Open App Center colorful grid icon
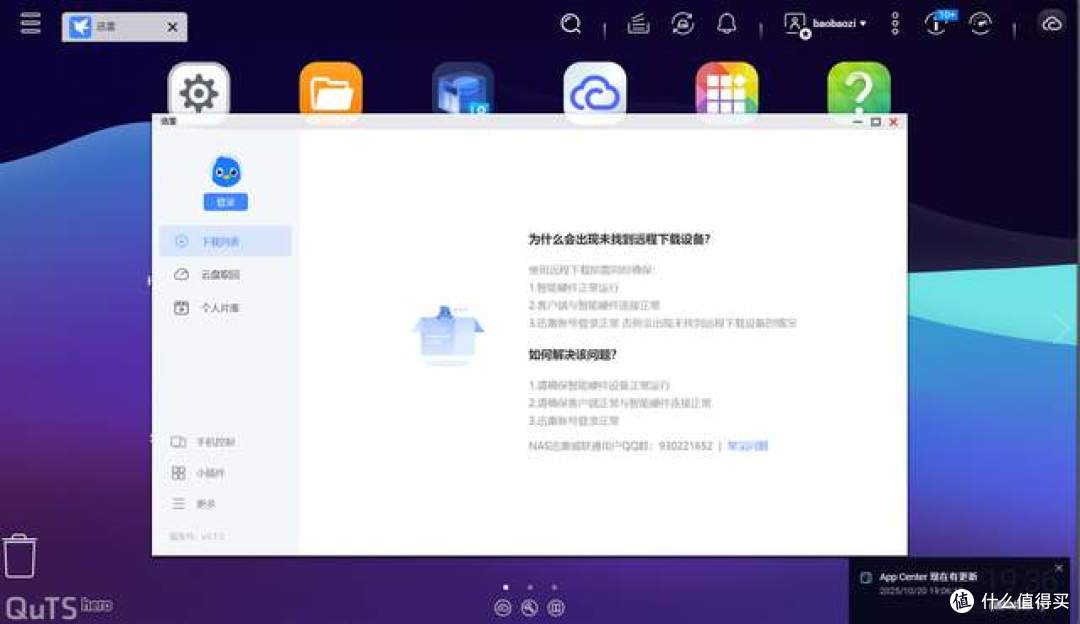Image resolution: width=1080 pixels, height=624 pixels. pyautogui.click(x=727, y=92)
